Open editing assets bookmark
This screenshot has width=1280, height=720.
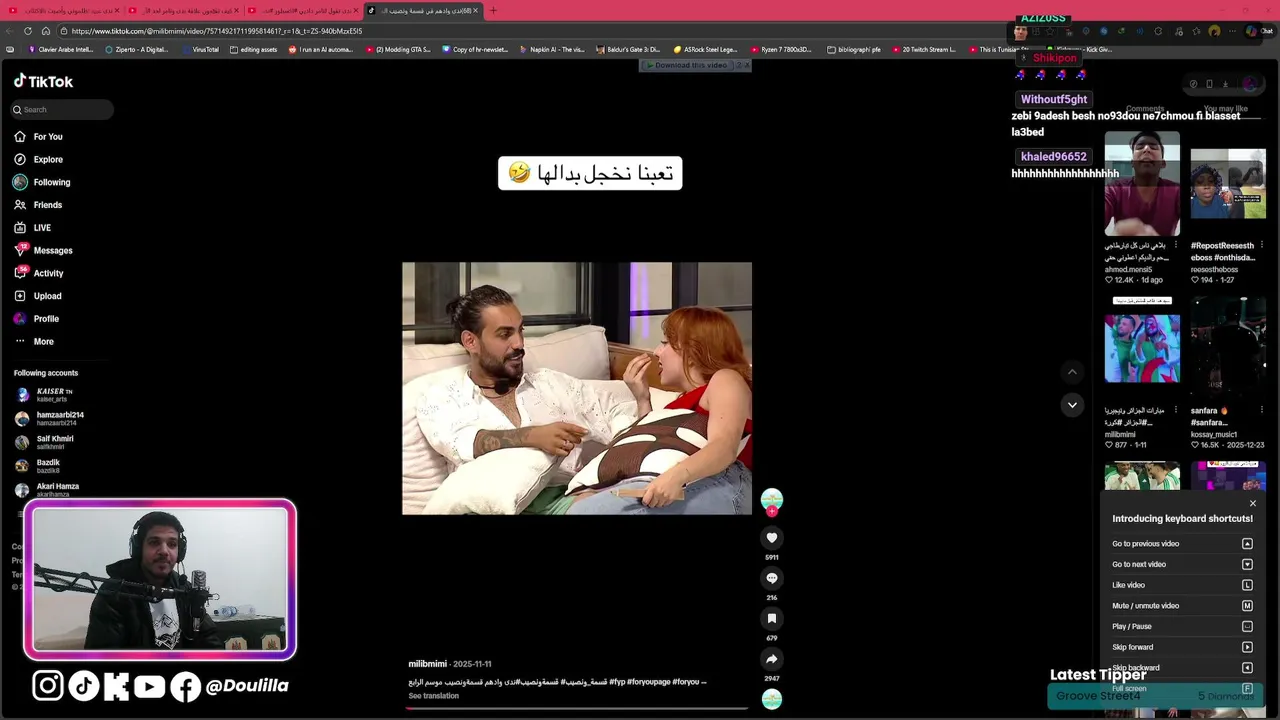(254, 49)
